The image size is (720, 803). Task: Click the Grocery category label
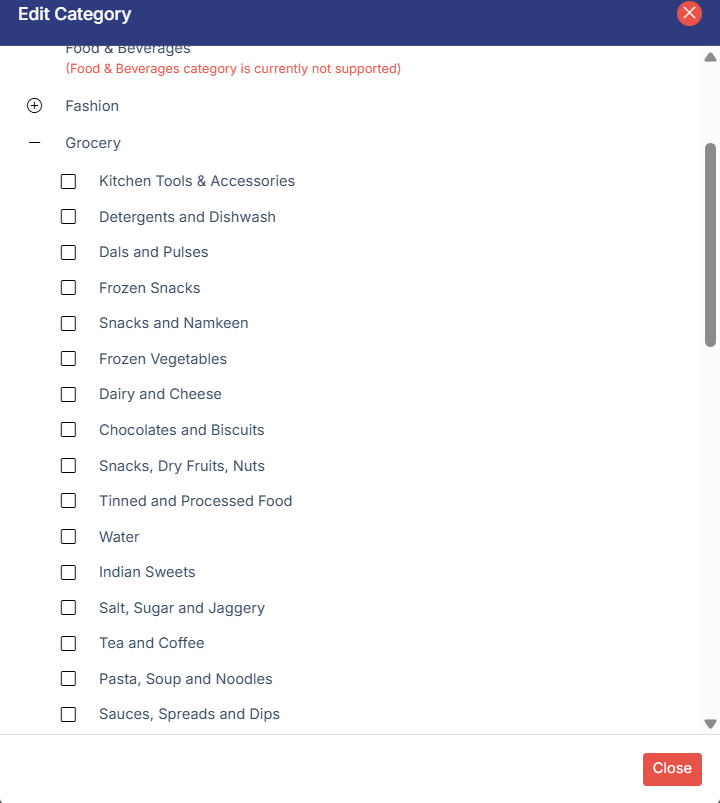[93, 143]
